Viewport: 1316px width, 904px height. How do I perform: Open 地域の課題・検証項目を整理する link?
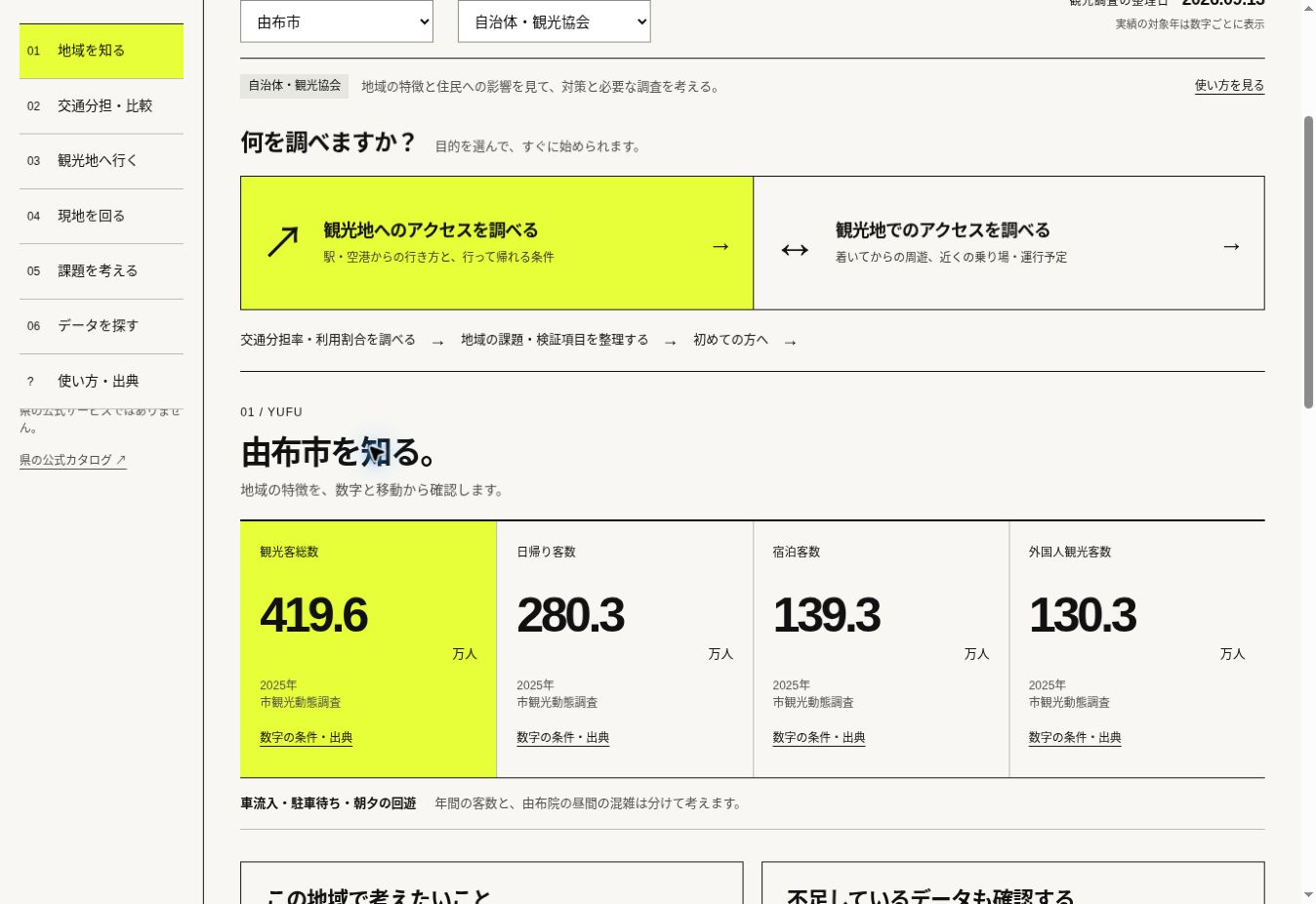(555, 340)
